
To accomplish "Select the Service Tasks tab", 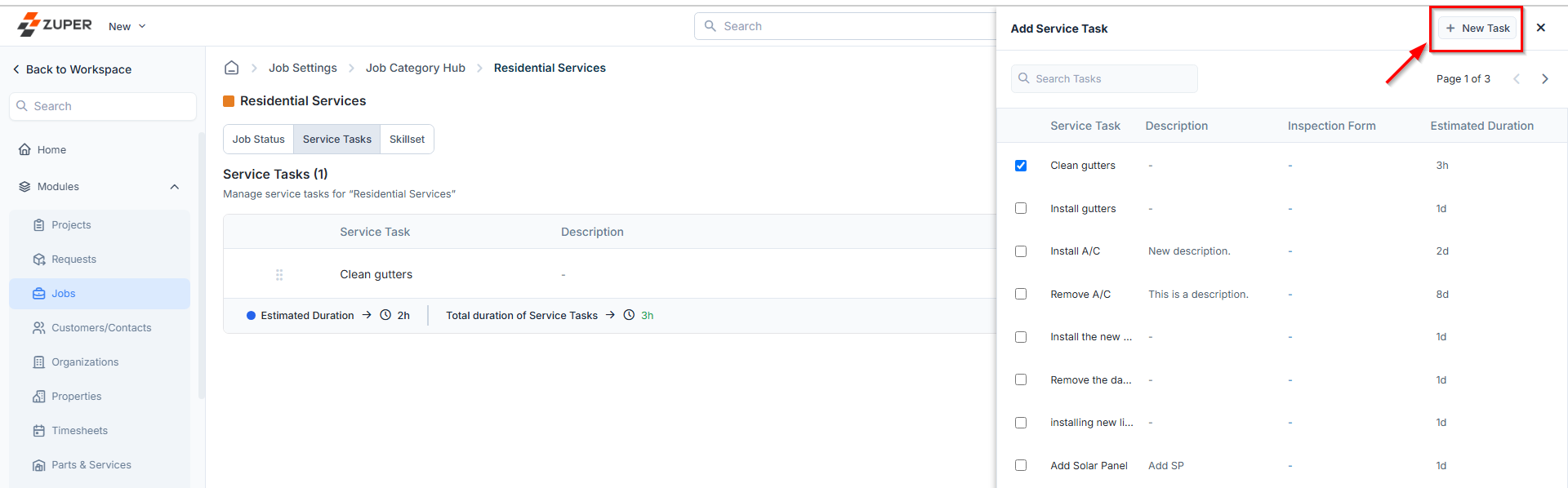I will 337,140.
